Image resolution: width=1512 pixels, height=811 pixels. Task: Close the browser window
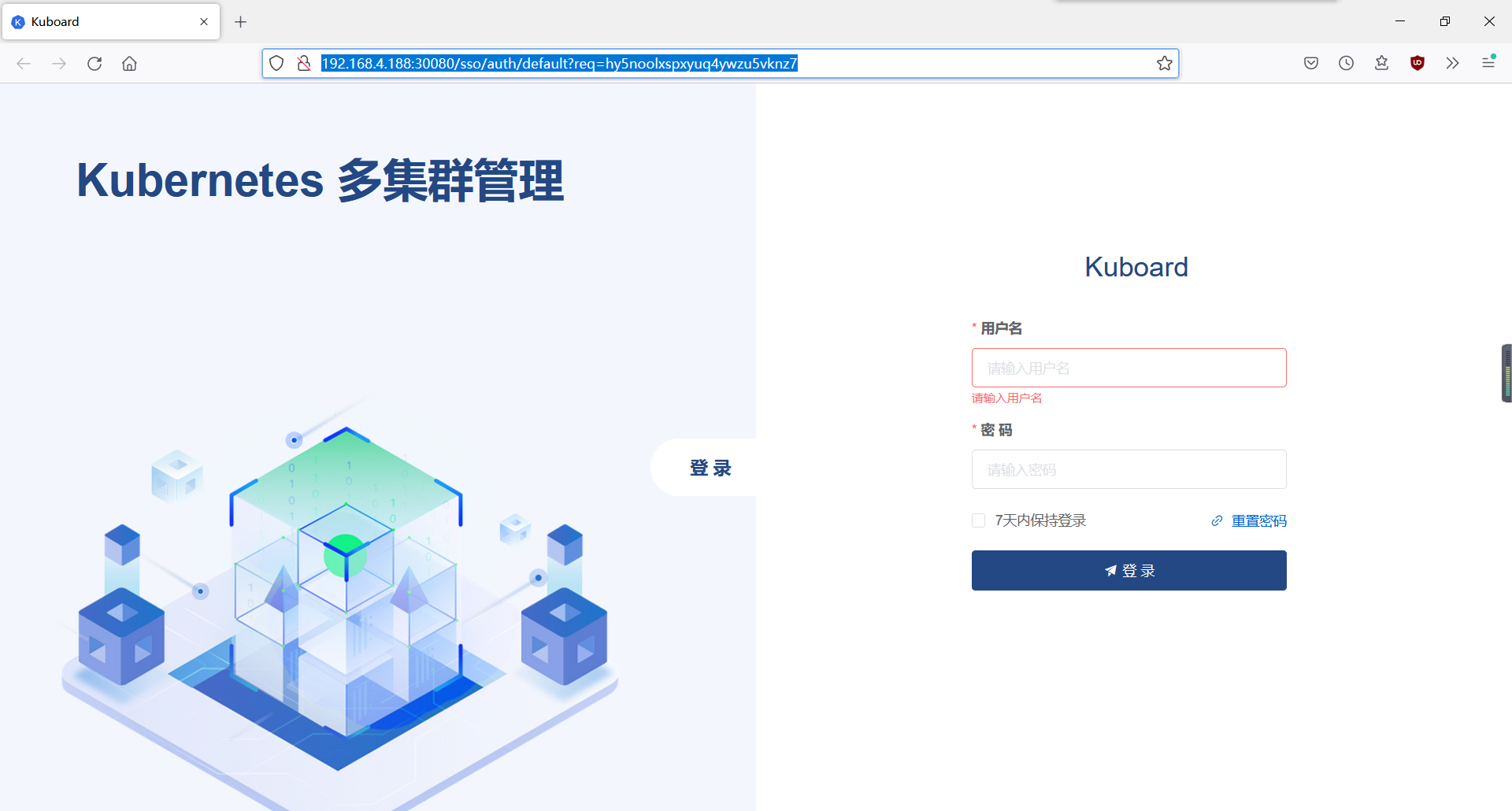click(1489, 21)
